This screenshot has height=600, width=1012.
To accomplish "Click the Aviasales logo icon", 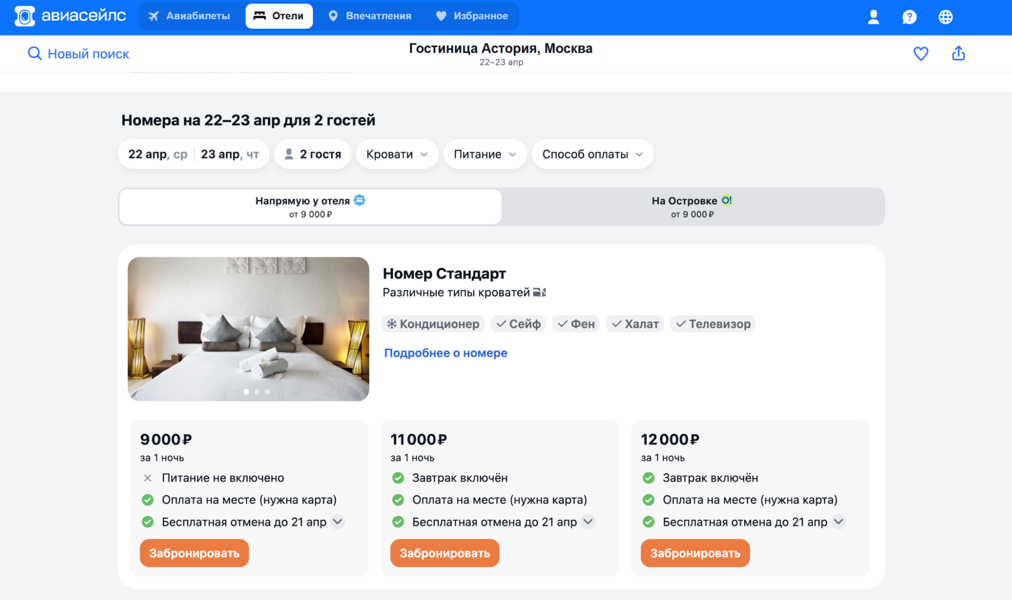I will (25, 16).
